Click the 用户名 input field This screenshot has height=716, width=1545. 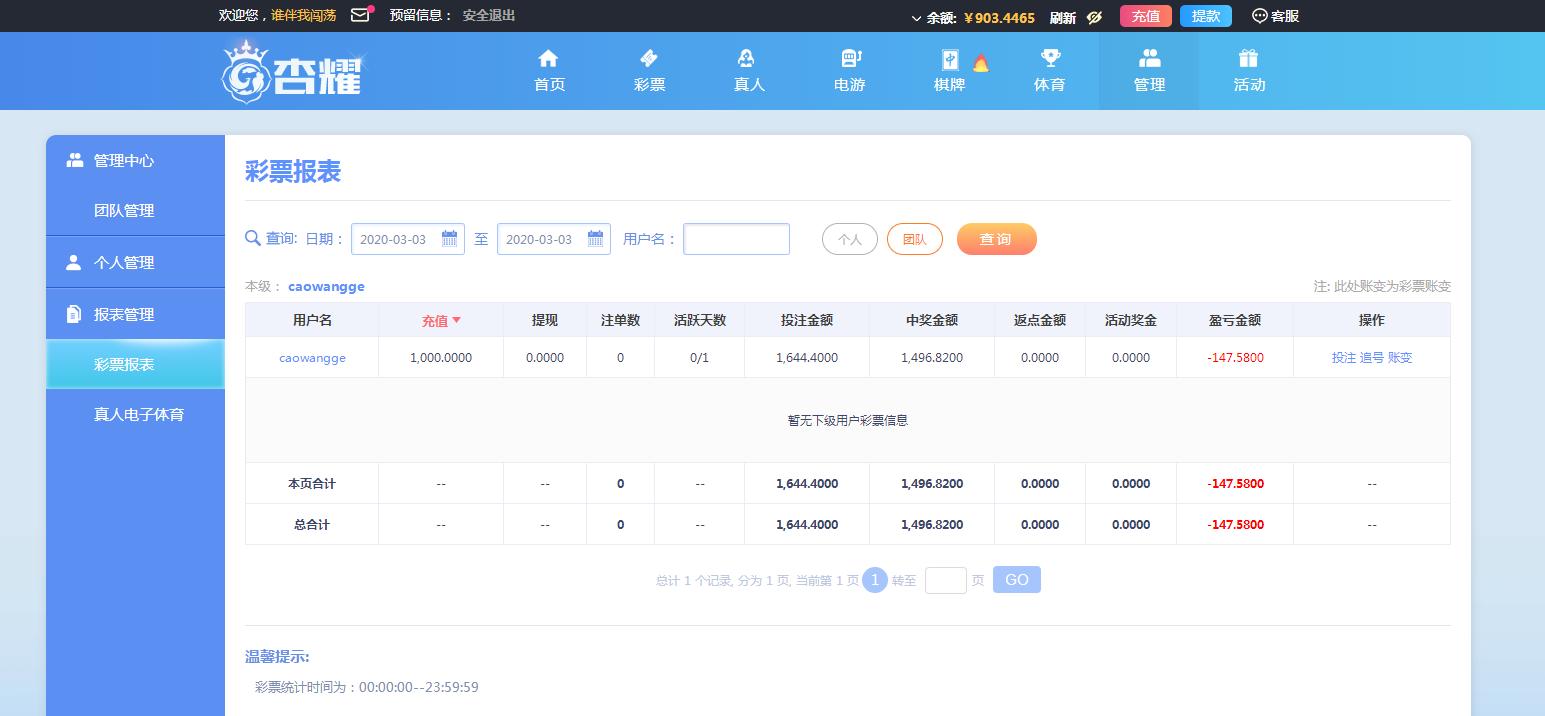point(736,239)
